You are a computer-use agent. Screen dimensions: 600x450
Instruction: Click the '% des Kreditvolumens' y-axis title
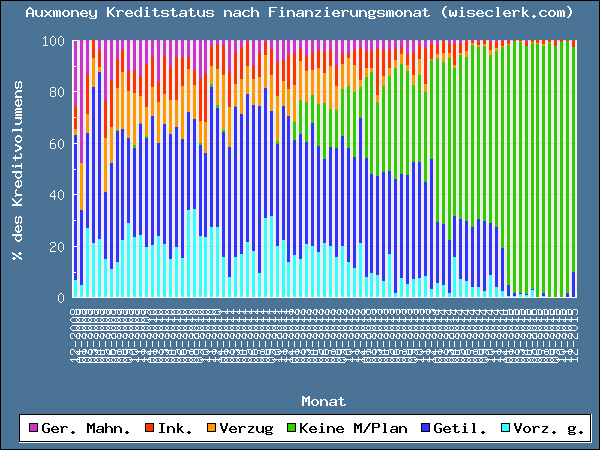pyautogui.click(x=16, y=170)
